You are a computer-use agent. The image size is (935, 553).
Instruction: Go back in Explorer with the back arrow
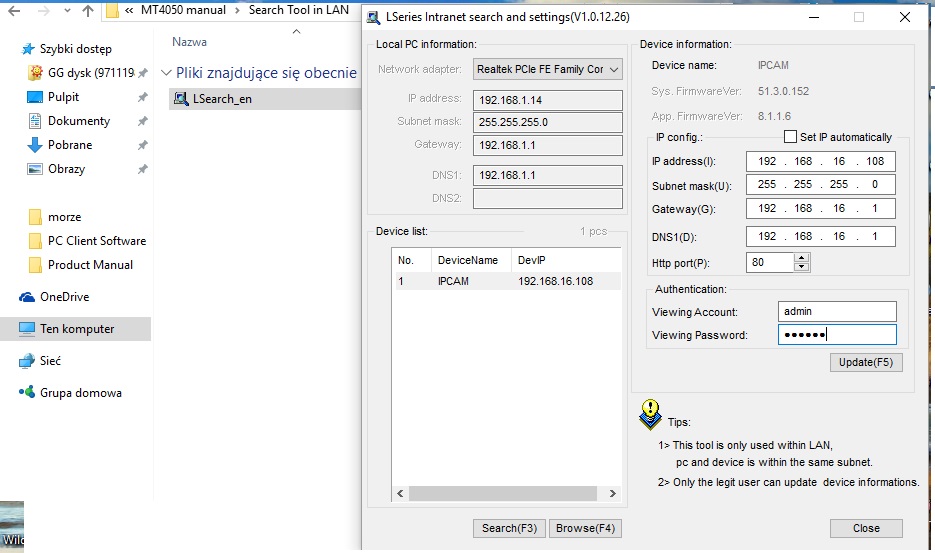click(14, 11)
